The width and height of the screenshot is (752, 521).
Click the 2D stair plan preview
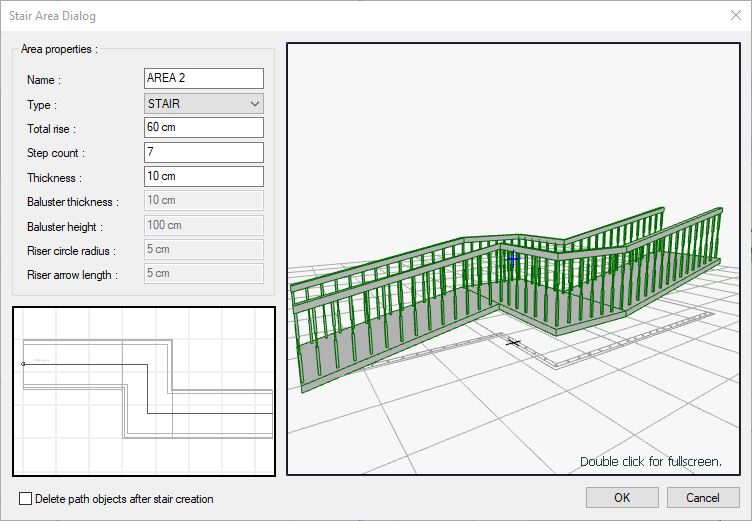coord(144,391)
